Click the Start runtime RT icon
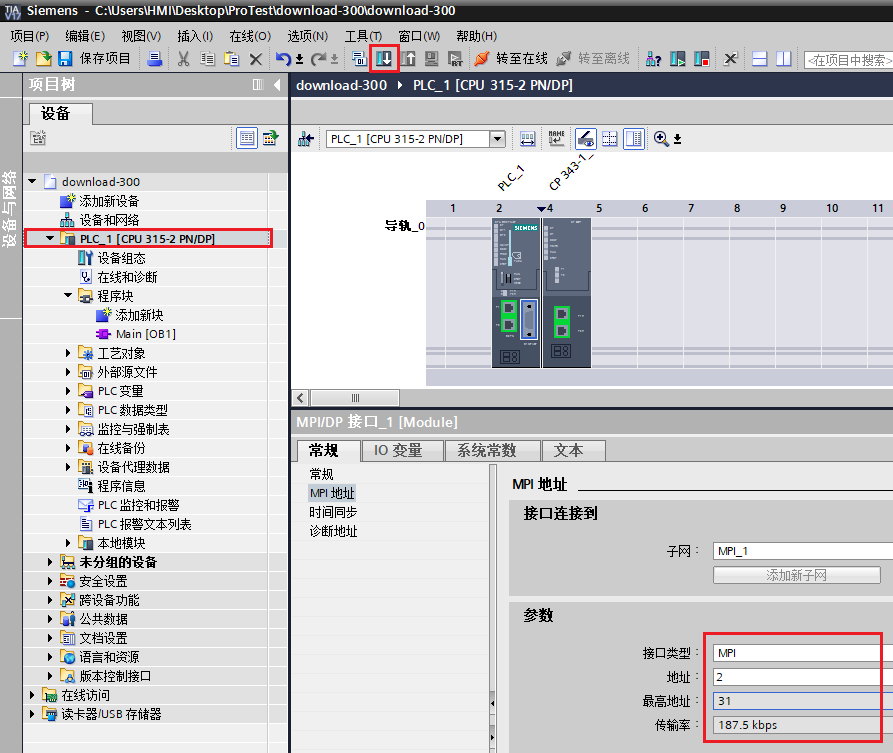The height and width of the screenshot is (753, 893). [x=454, y=59]
